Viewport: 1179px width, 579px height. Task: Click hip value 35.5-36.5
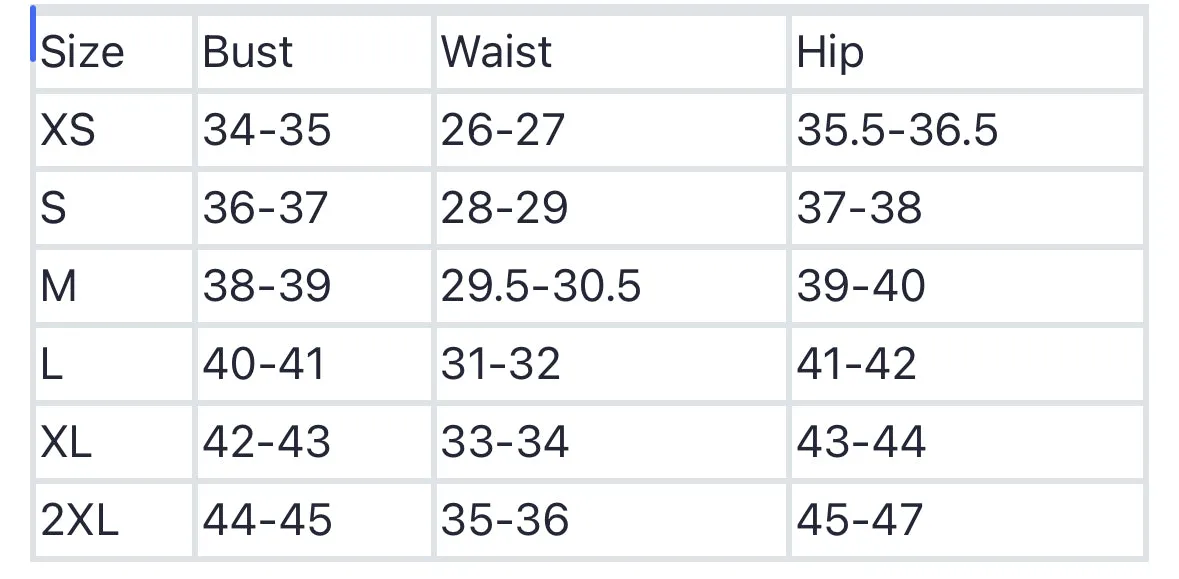pos(897,130)
